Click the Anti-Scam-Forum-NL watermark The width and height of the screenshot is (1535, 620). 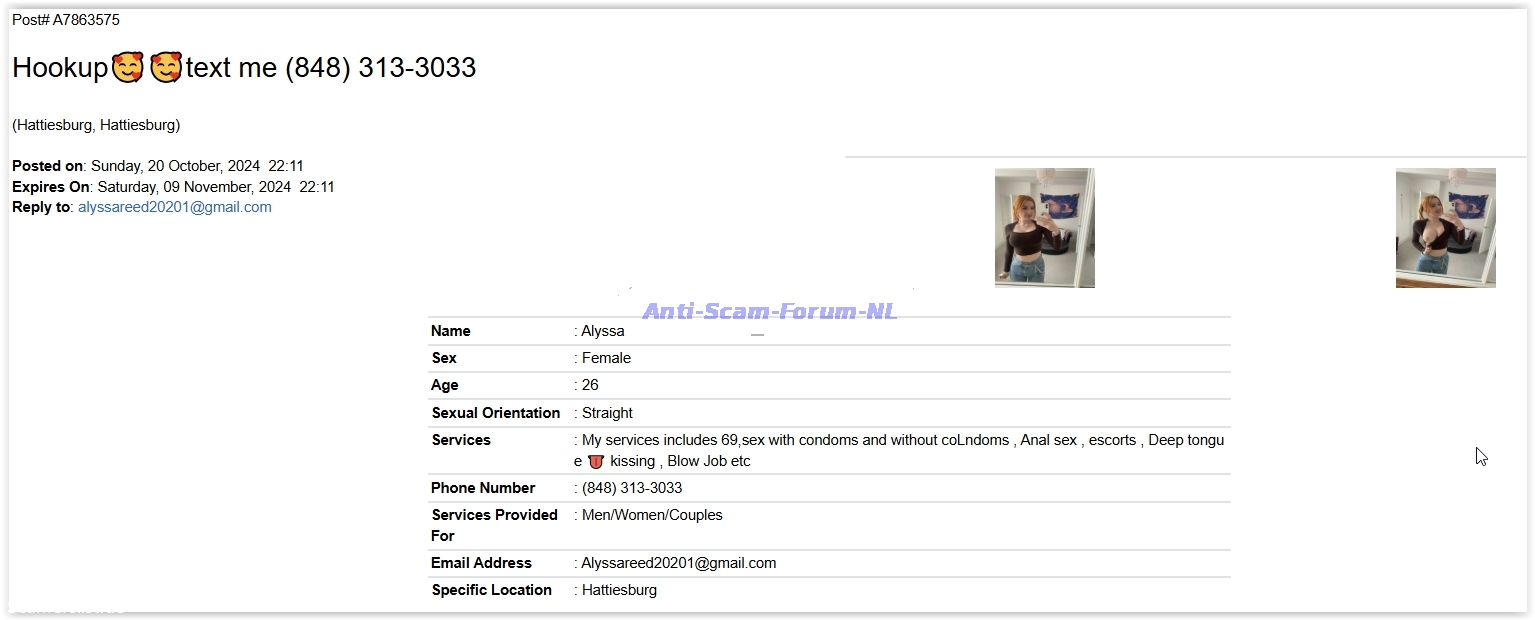click(769, 311)
